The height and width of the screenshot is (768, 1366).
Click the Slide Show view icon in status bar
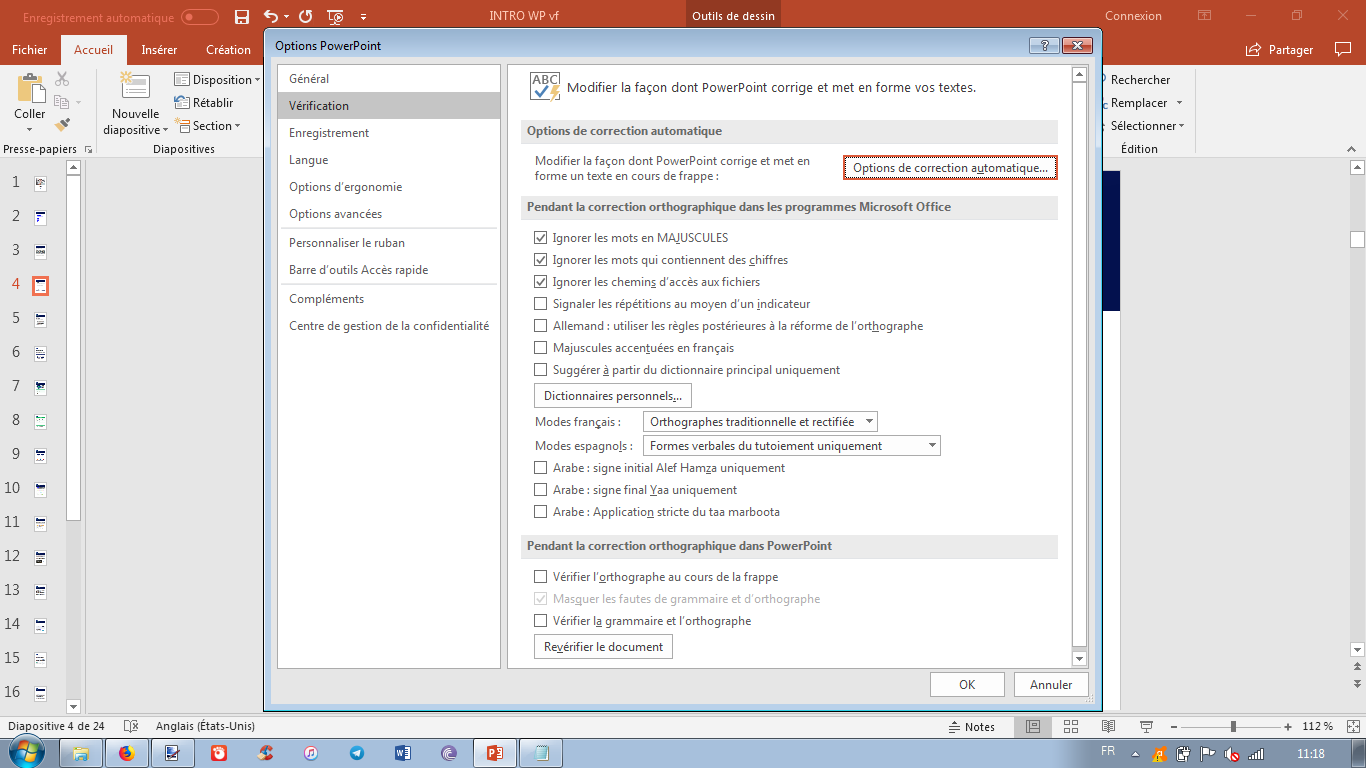(1146, 726)
